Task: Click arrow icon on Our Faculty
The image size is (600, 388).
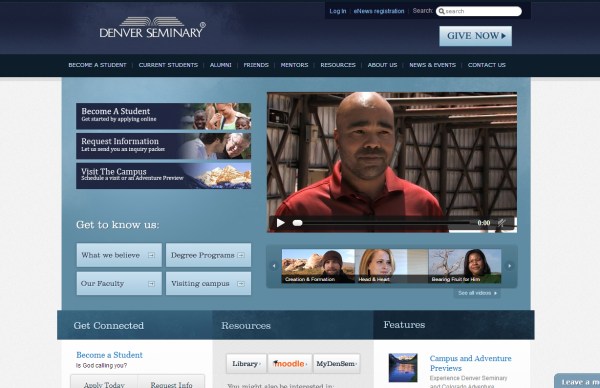Action: [152, 284]
